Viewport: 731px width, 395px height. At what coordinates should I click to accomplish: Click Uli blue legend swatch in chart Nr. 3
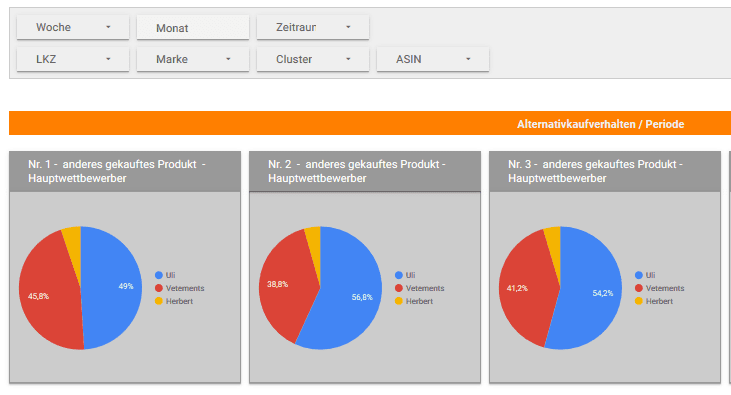tap(639, 275)
